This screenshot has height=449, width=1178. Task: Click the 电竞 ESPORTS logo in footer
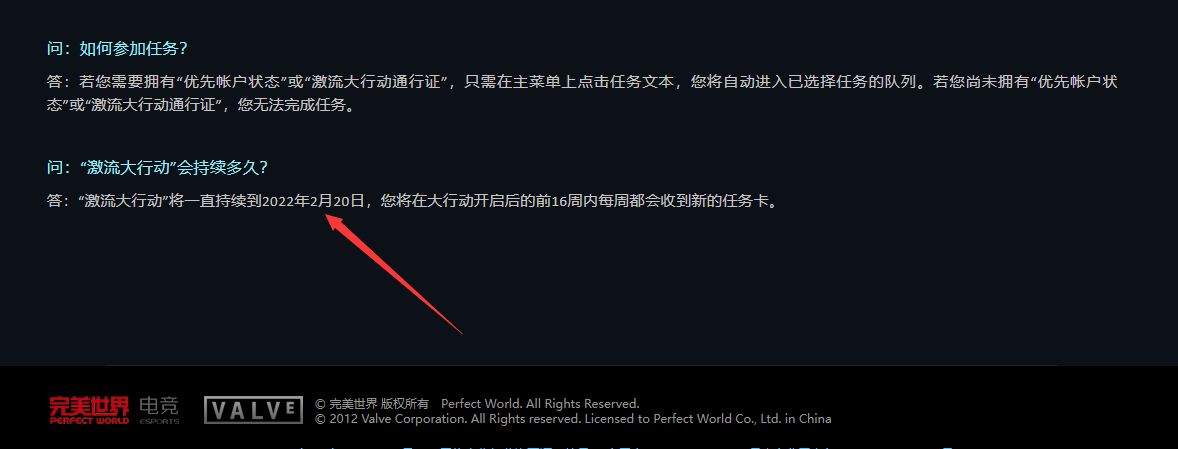[159, 411]
